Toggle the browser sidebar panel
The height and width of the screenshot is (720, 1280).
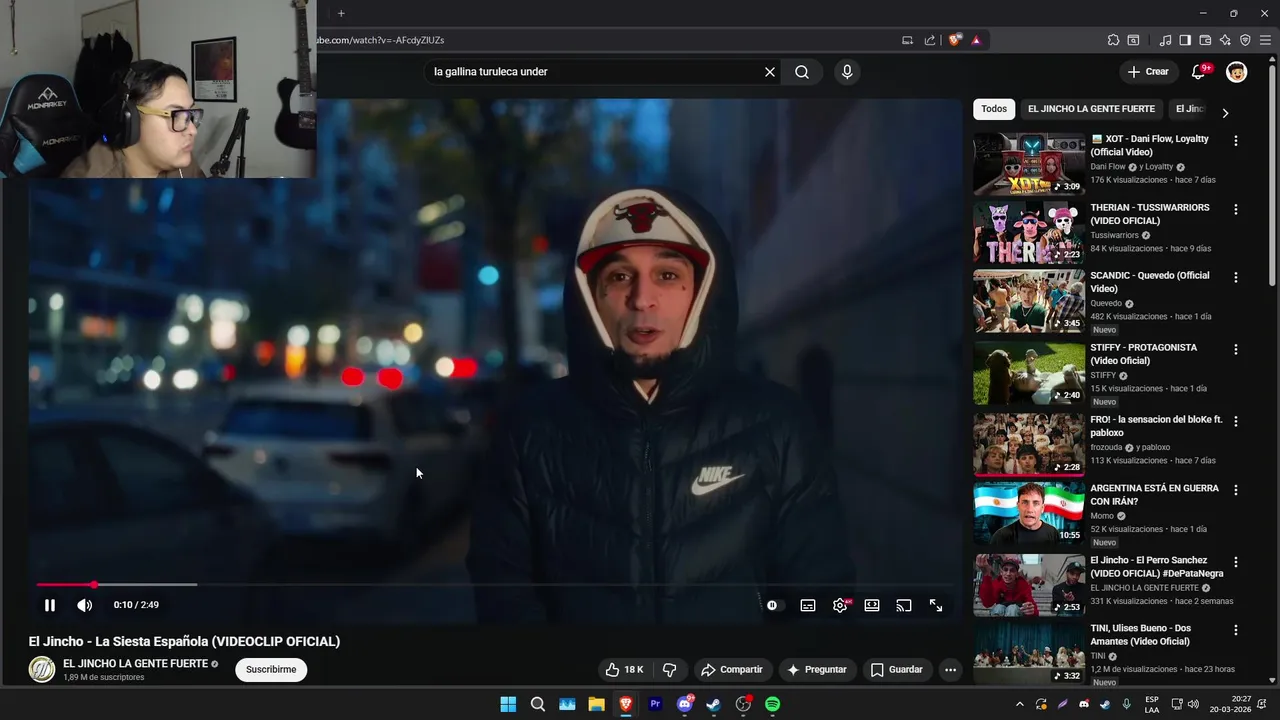(1185, 40)
